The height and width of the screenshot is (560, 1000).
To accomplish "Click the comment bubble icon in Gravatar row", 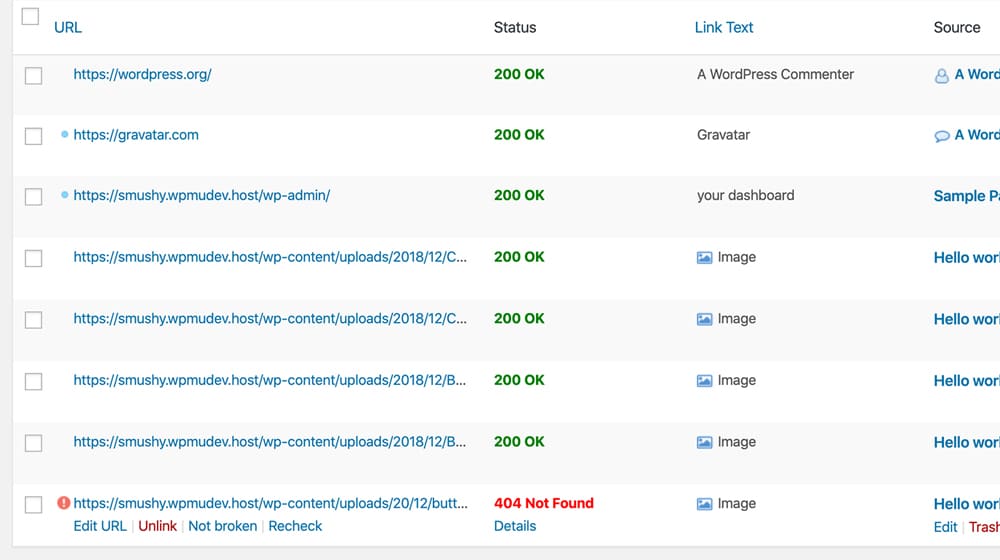I will coord(941,136).
